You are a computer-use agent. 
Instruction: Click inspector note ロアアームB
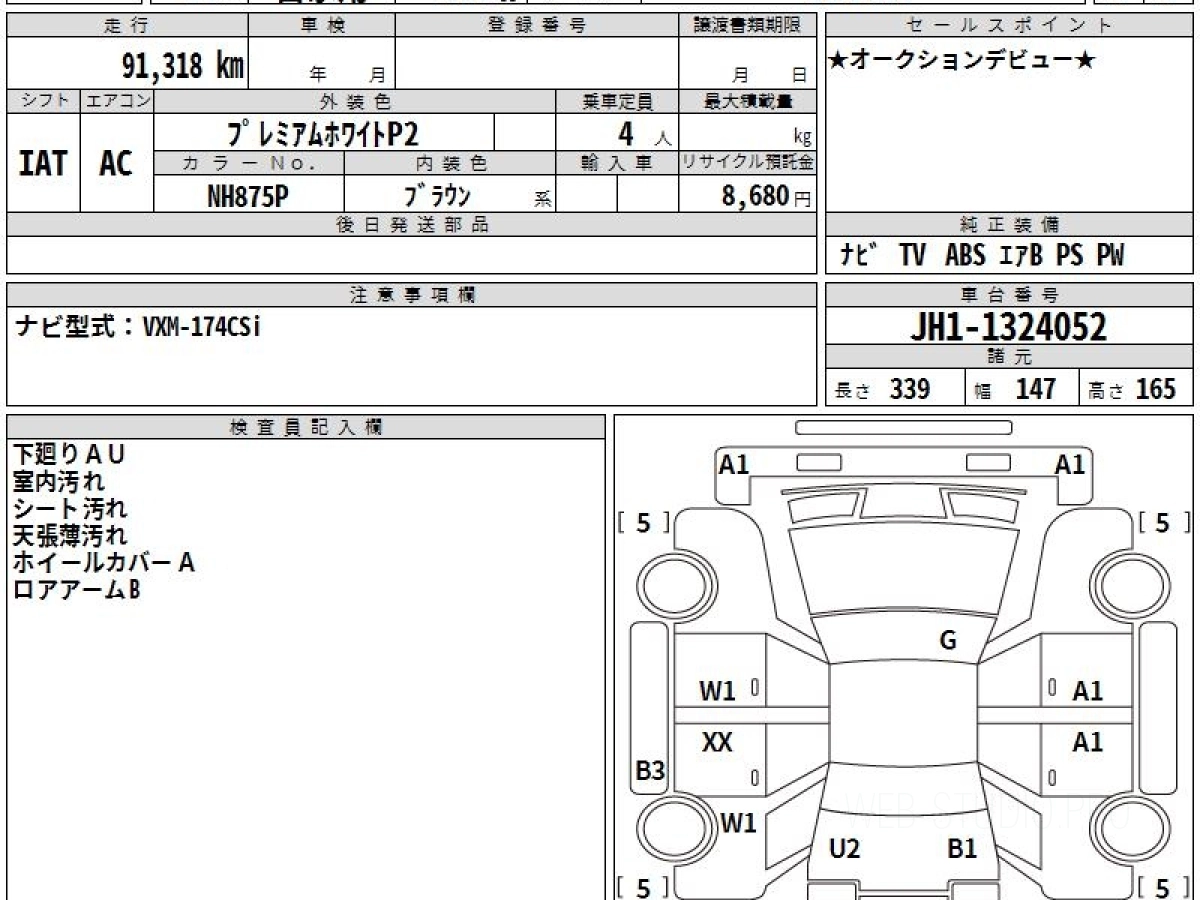pyautogui.click(x=76, y=590)
